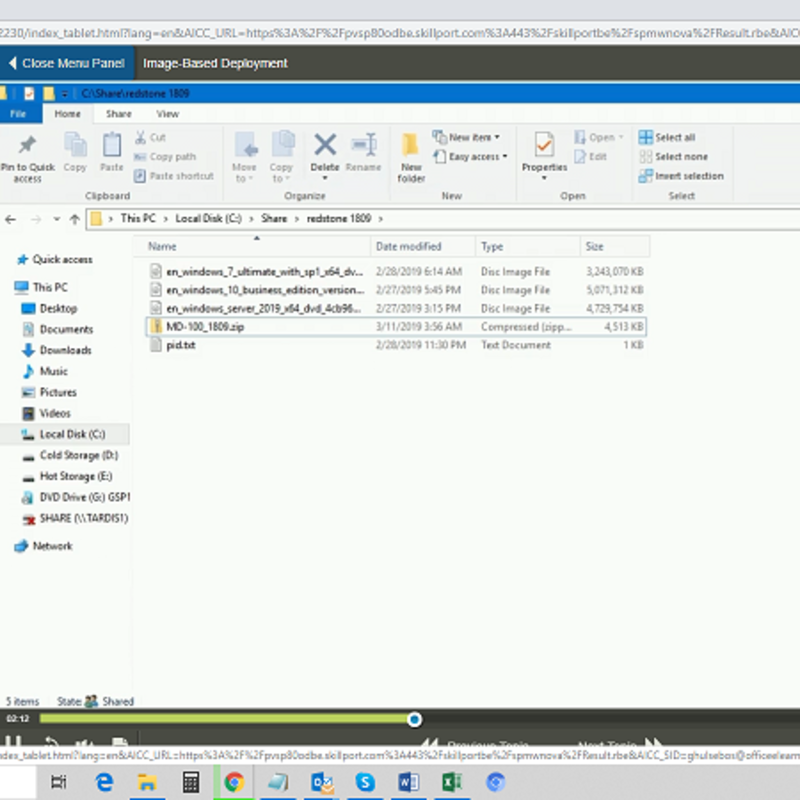The image size is (800, 800).
Task: Click Paste shortcut in the ribbon
Action: click(173, 176)
